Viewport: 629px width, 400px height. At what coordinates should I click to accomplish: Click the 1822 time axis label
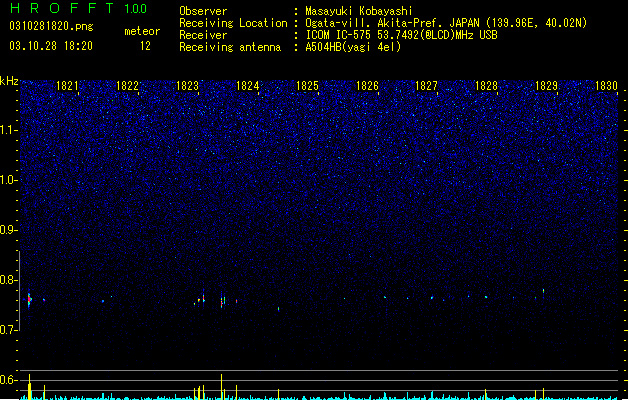click(x=127, y=86)
